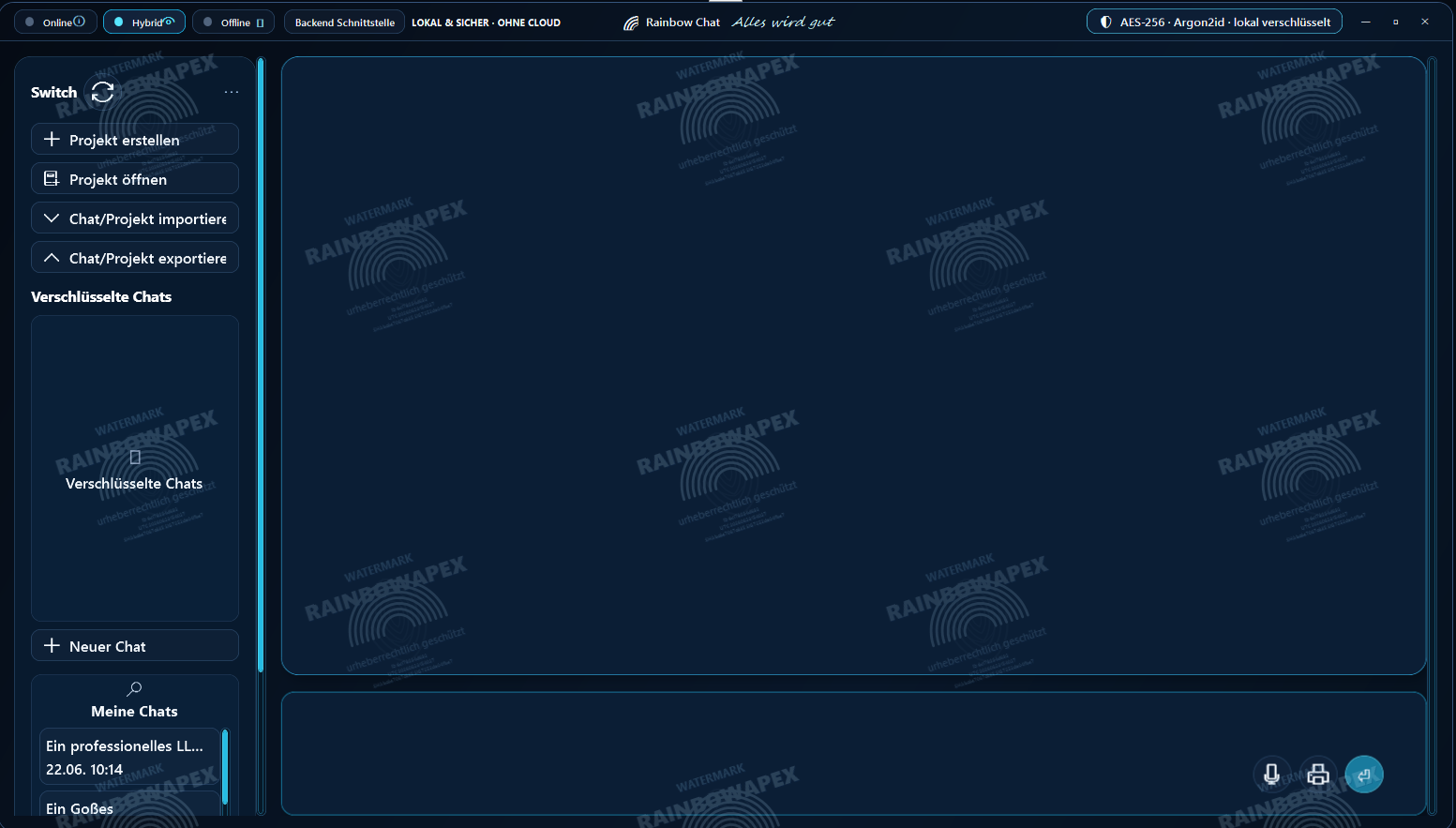Open the Backend Schnittstelle settings
Viewport: 1456px width, 828px height.
coord(345,22)
